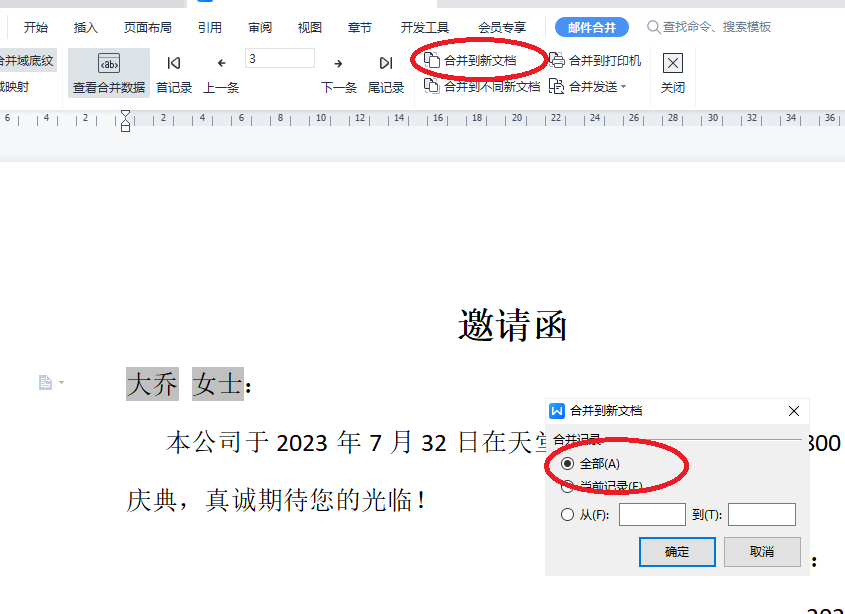The height and width of the screenshot is (614, 845).
Task: Click 合并到打印机 print merge
Action: click(x=595, y=60)
